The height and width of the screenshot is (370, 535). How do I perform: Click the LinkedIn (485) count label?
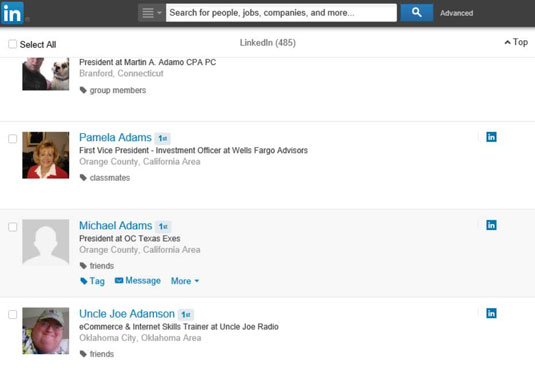[268, 43]
